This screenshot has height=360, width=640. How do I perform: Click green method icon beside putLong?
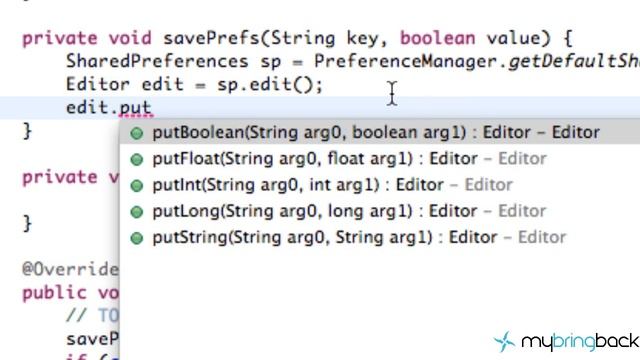point(137,212)
